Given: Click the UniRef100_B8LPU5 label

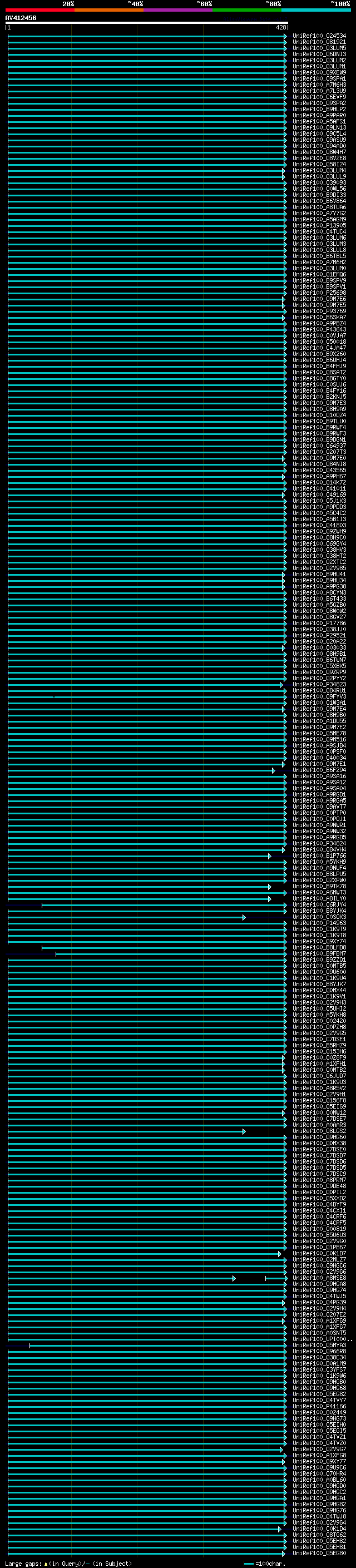Looking at the screenshot, I should (x=319, y=875).
